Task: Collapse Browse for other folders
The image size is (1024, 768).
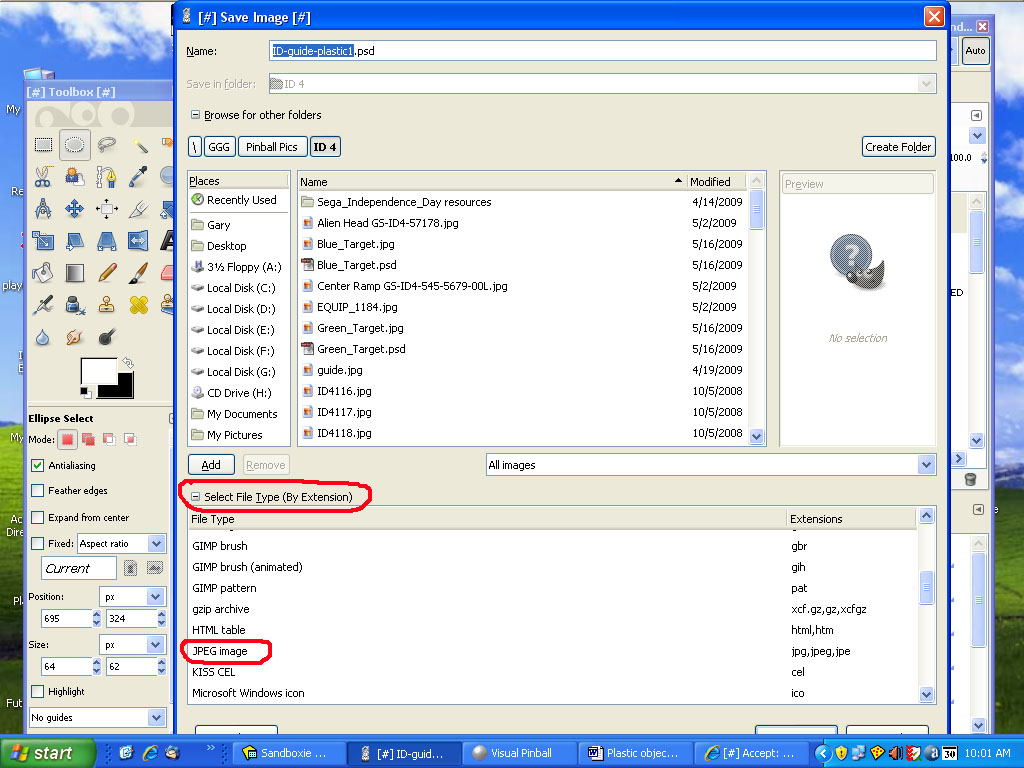Action: coord(196,115)
